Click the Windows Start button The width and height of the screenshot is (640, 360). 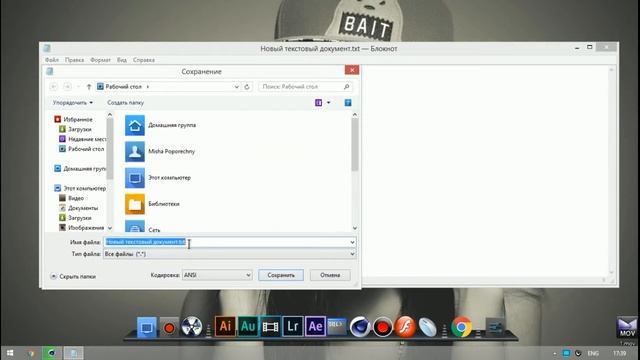(x=10, y=353)
